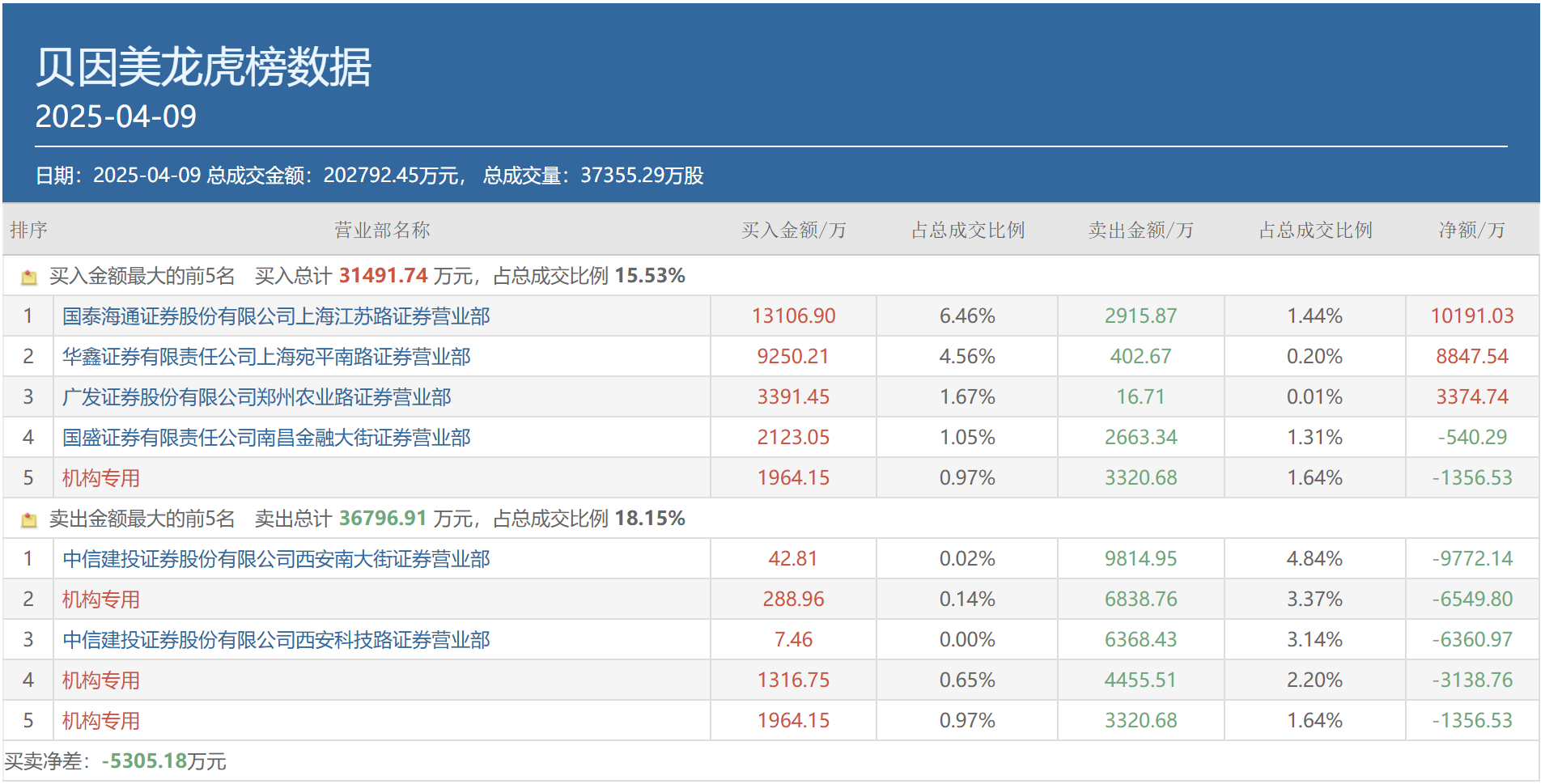Click the buy total 31491.74 figure

(x=383, y=276)
